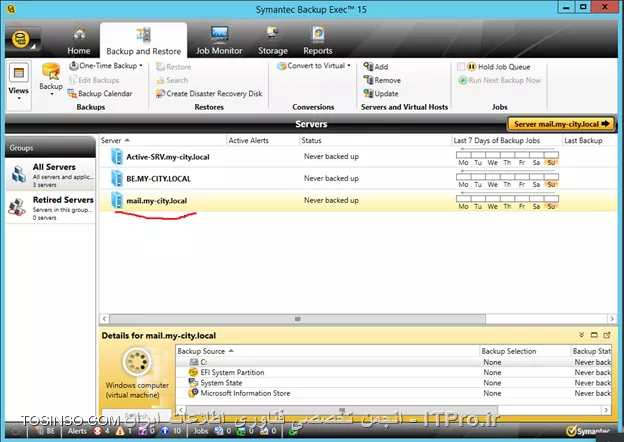624x442 pixels.
Task: Select the System State row
Action: [394, 383]
